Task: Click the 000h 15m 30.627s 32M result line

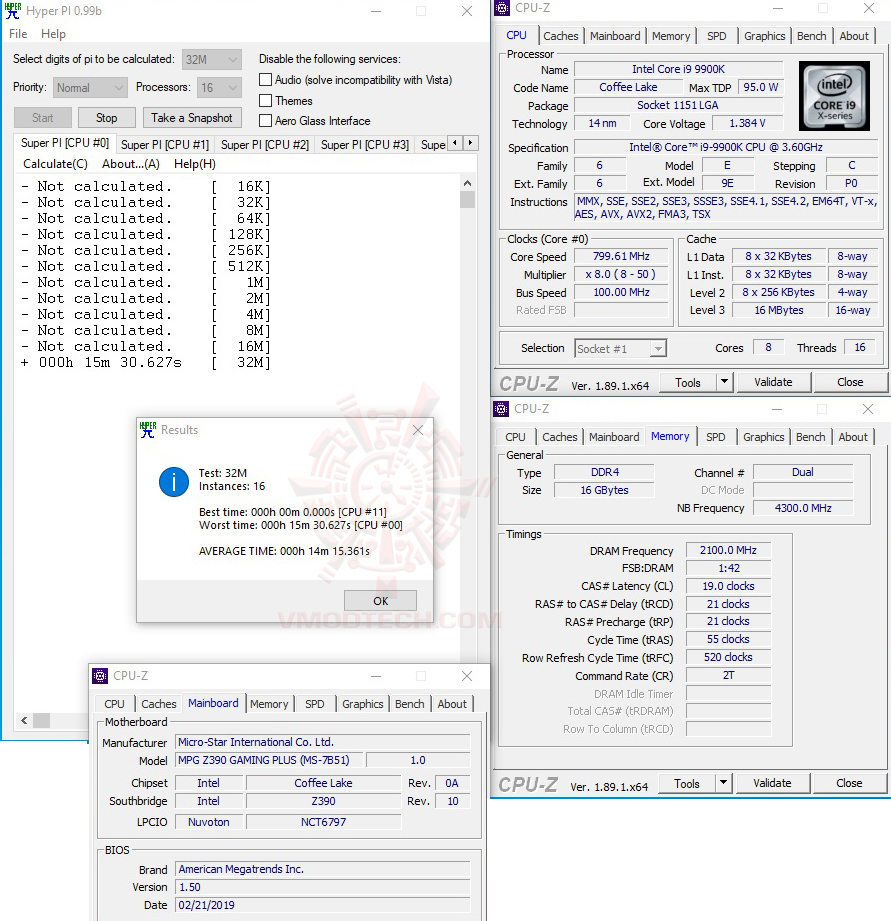Action: pyautogui.click(x=146, y=362)
